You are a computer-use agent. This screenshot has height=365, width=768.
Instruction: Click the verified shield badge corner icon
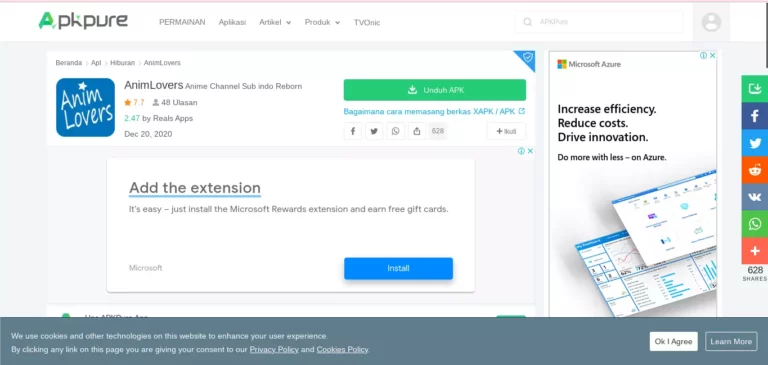(528, 57)
